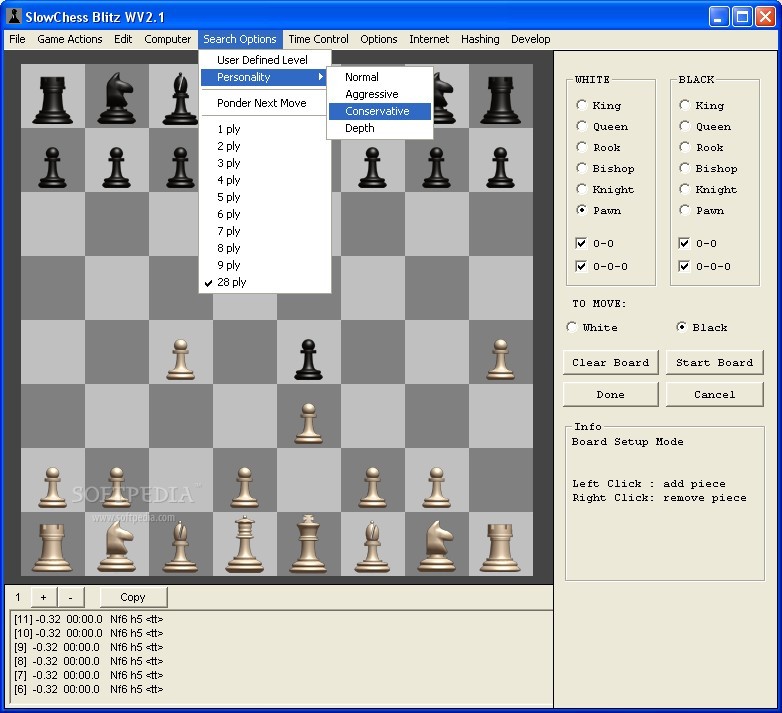
Task: Click the white pawn on f2
Action: point(372,488)
